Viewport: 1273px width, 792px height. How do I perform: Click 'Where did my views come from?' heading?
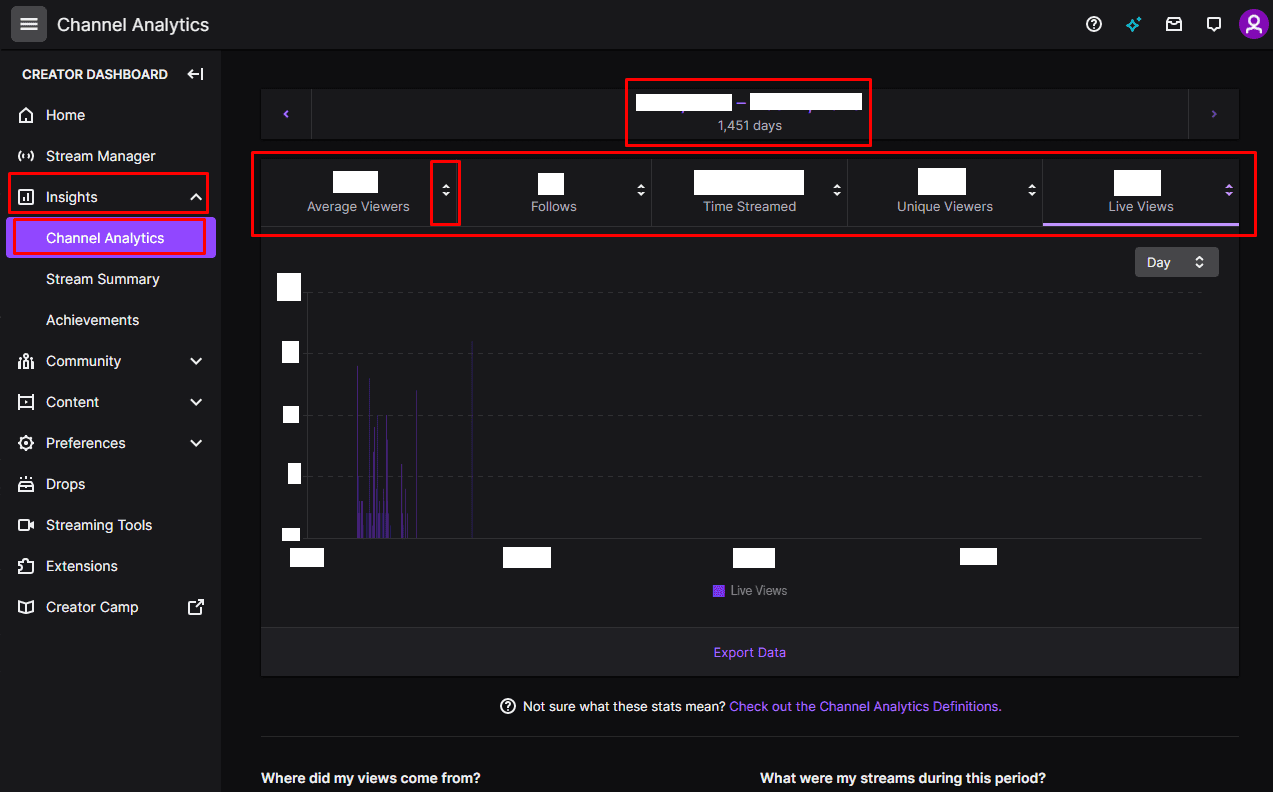371,777
